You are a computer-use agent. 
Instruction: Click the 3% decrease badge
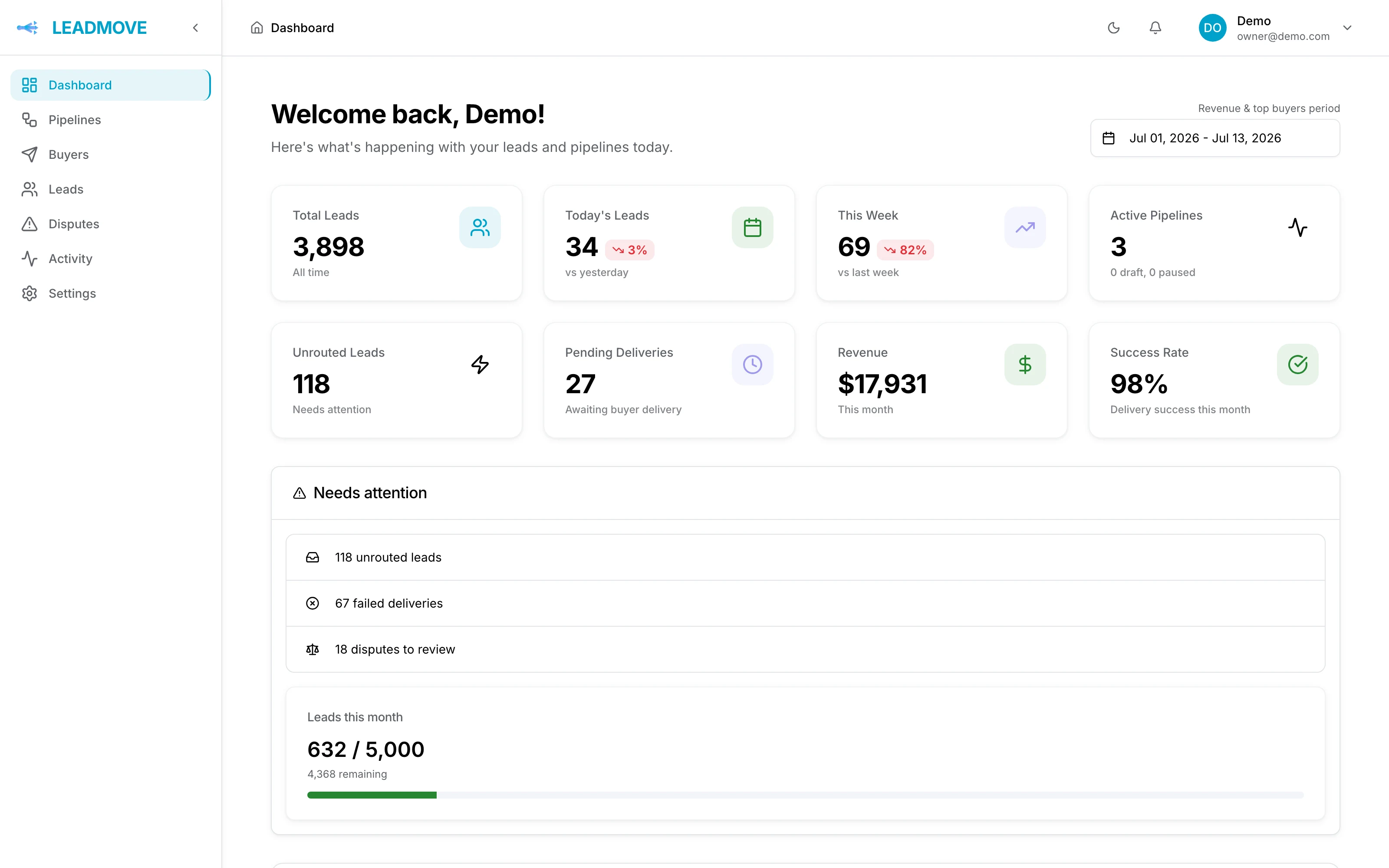coord(630,250)
